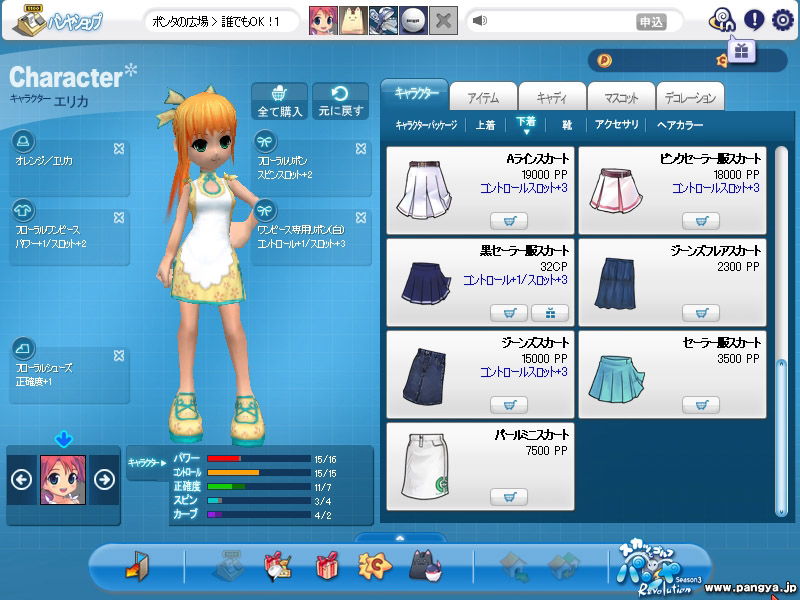The width and height of the screenshot is (800, 600).
Task: Switch to the デコレーション tab
Action: tap(690, 97)
